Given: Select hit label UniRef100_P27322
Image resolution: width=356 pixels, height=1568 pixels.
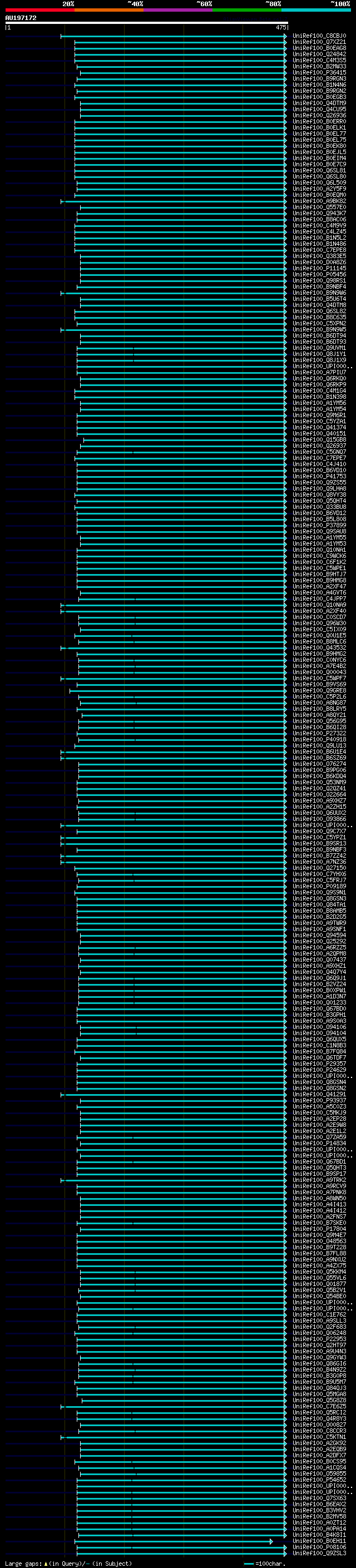Looking at the screenshot, I should (319, 733).
